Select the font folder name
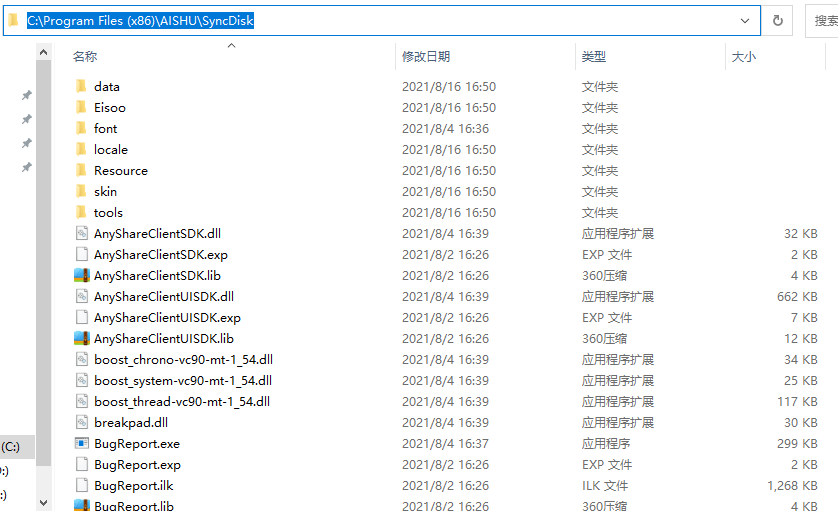 click(x=105, y=128)
